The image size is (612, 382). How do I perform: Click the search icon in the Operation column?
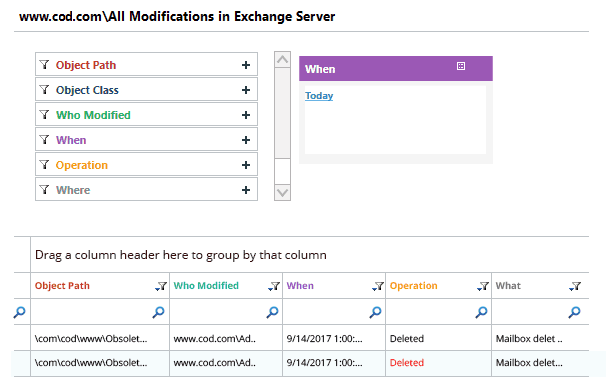coord(481,312)
